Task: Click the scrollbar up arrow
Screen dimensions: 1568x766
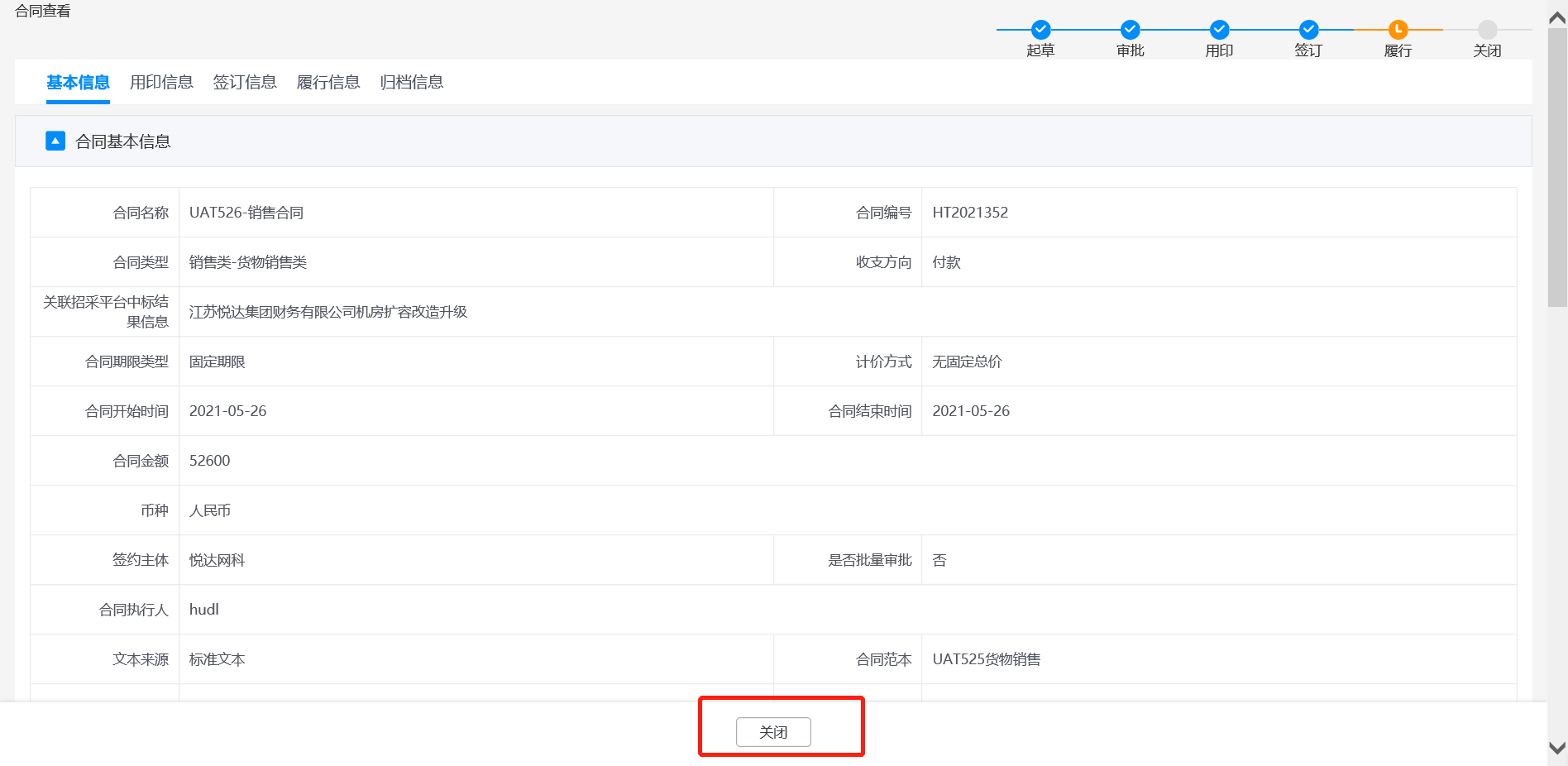Action: click(1557, 18)
